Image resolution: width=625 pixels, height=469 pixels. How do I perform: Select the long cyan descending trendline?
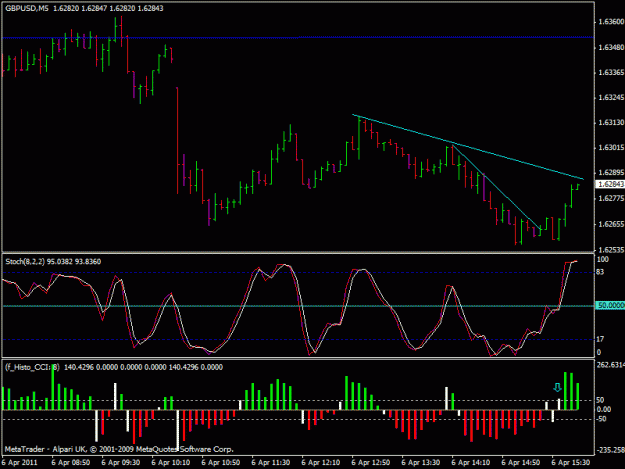tap(468, 147)
